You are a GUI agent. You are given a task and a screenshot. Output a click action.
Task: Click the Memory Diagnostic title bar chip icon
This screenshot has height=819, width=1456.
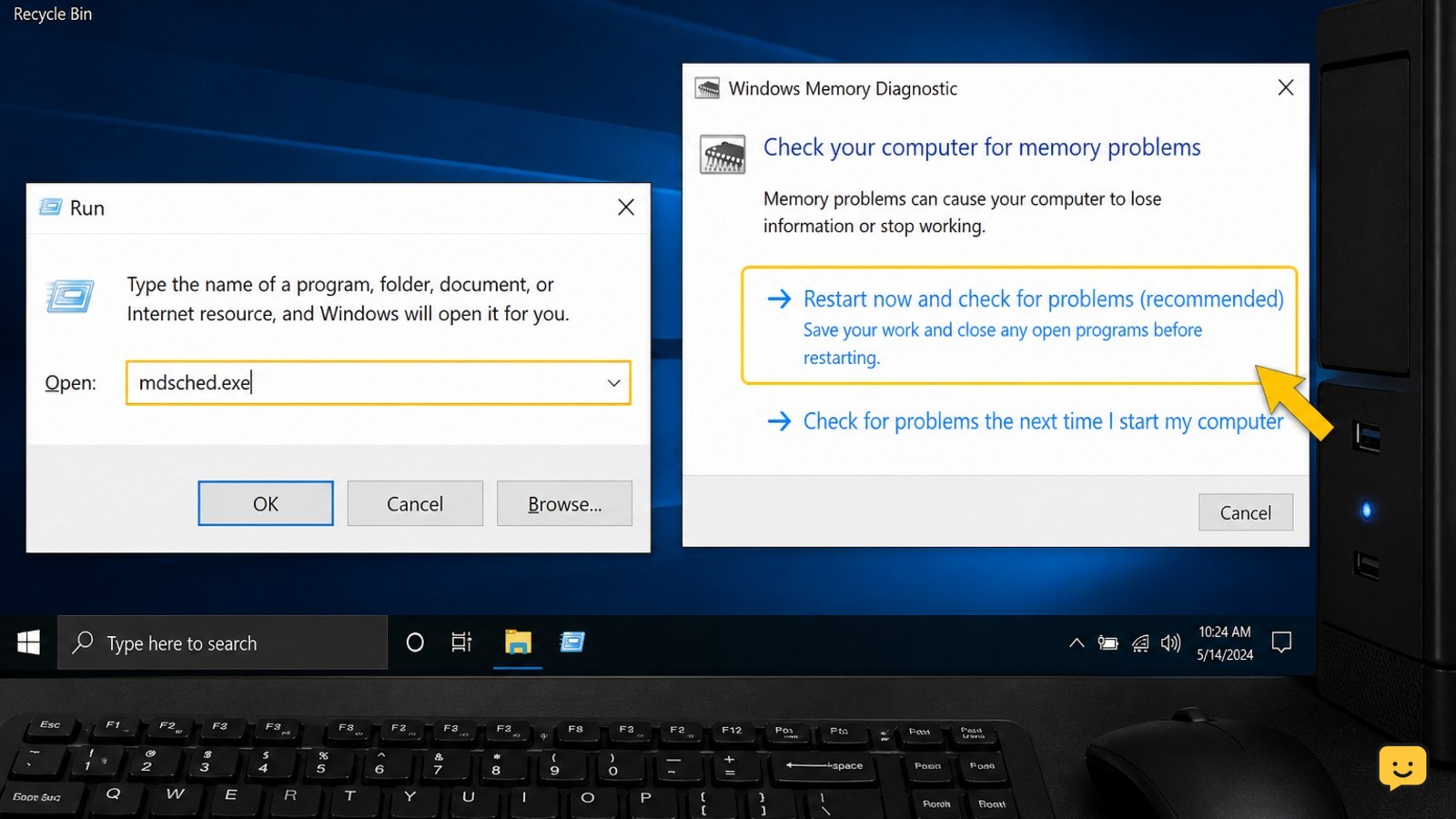click(x=707, y=88)
